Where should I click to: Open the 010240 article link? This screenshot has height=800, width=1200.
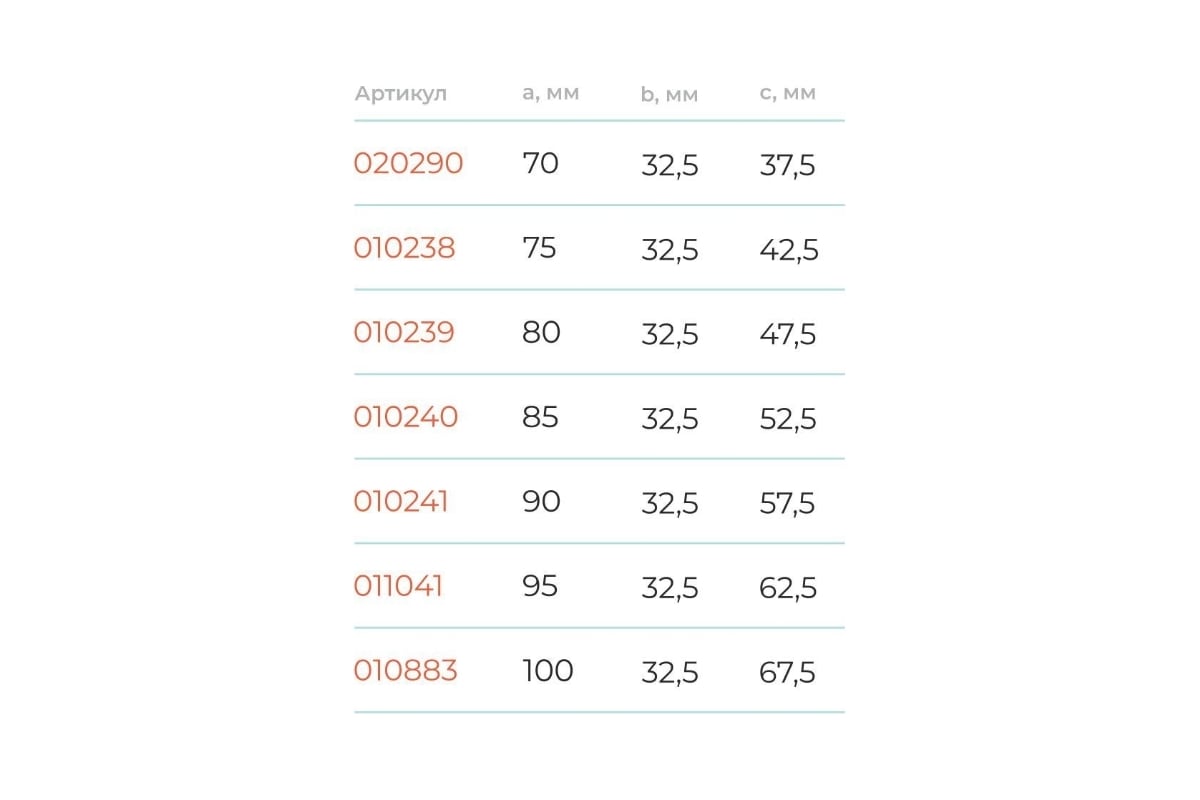405,417
